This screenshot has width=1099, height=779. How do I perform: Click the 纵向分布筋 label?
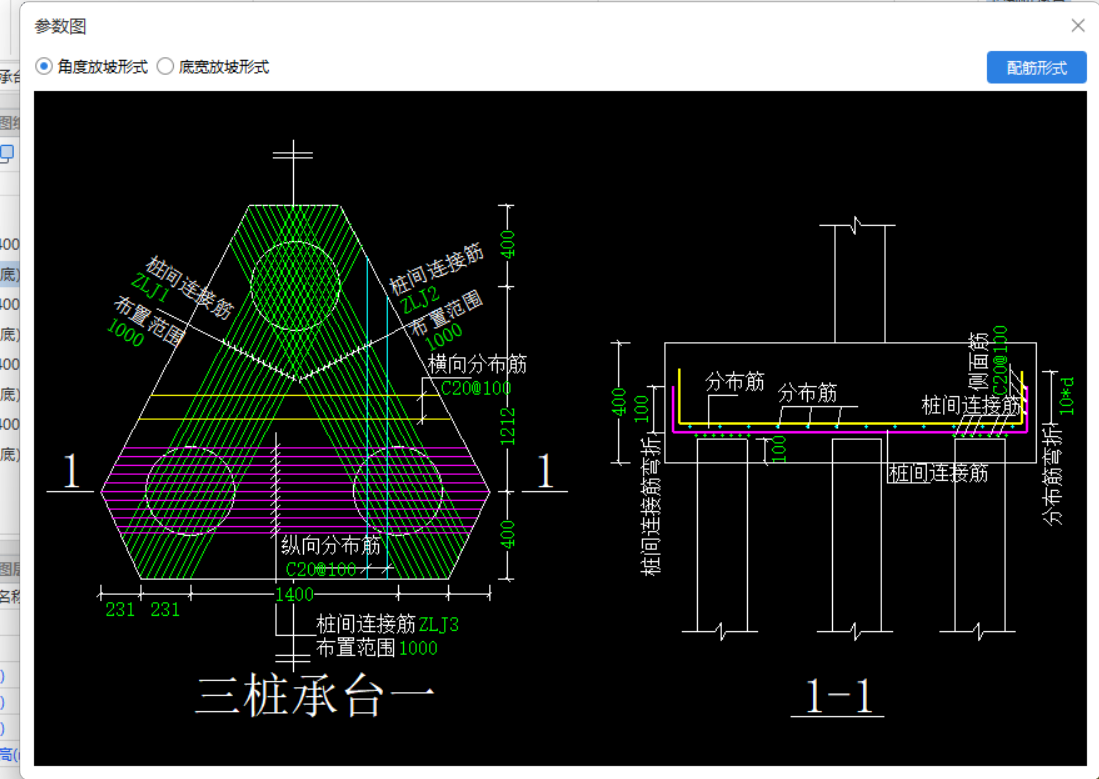[331, 546]
